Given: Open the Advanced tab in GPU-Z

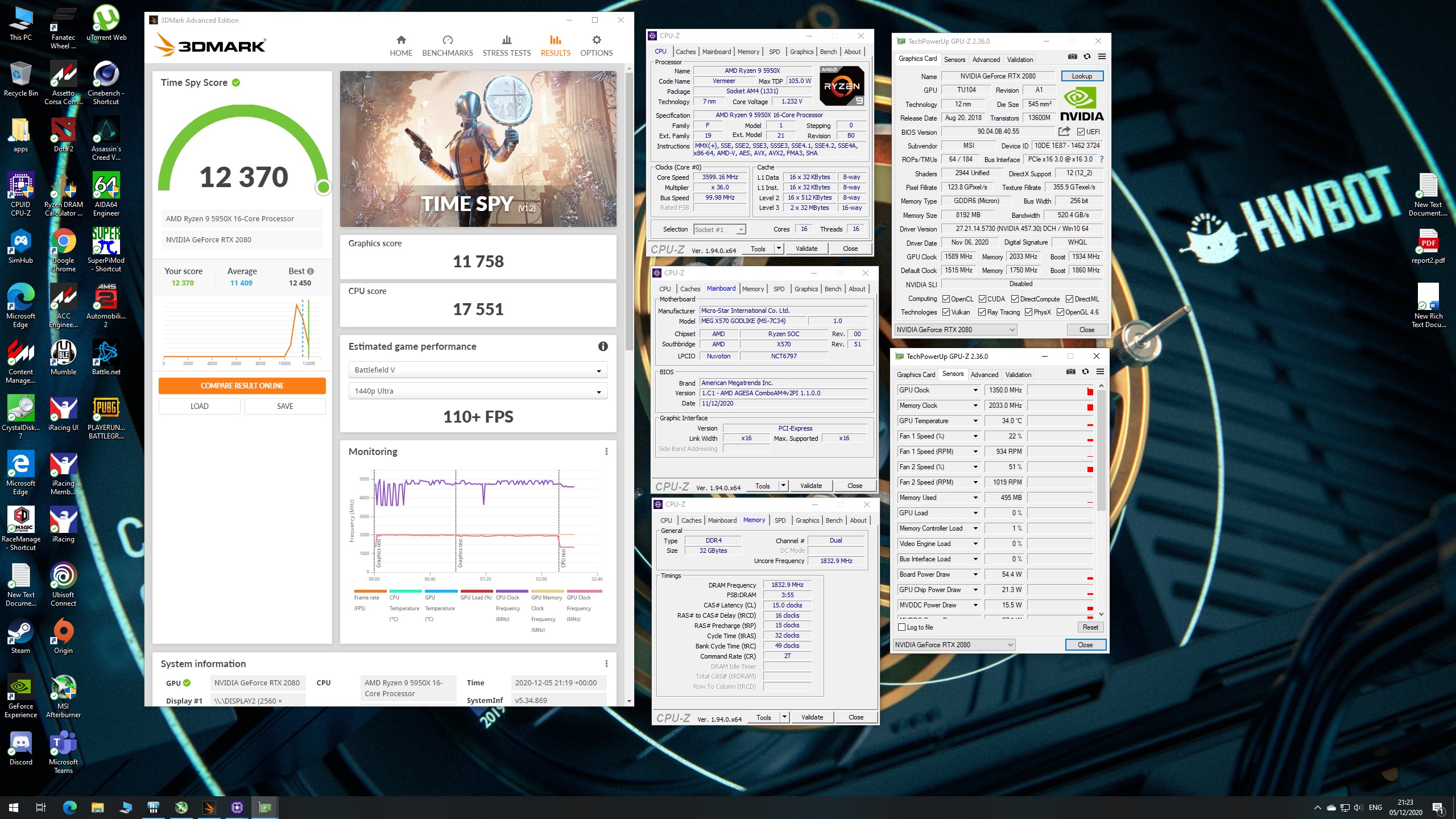Looking at the screenshot, I should [986, 59].
